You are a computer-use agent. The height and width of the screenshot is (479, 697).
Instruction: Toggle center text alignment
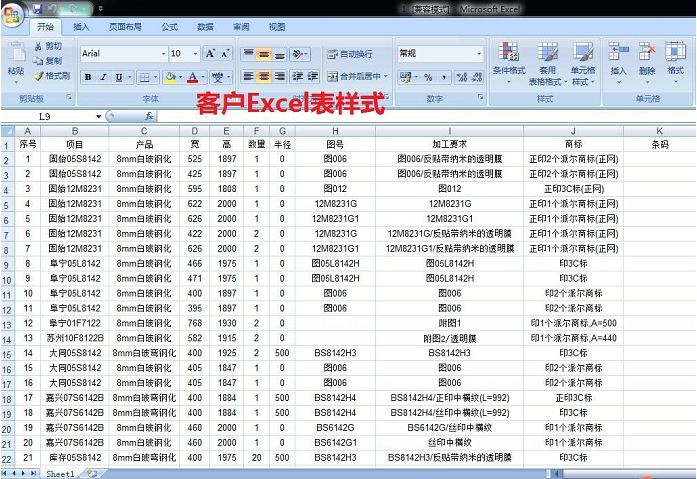point(264,76)
